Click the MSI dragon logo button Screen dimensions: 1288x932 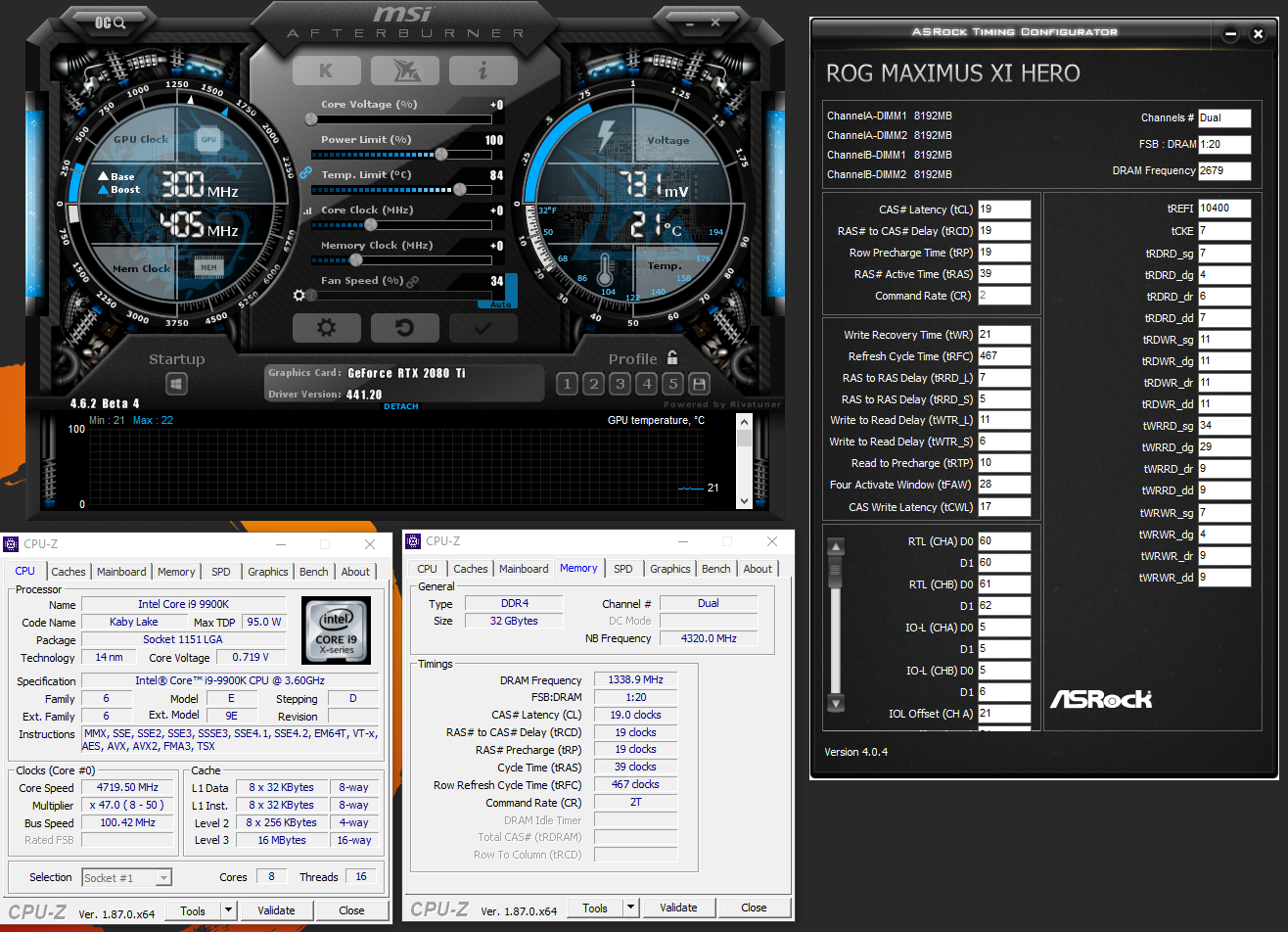[x=404, y=70]
